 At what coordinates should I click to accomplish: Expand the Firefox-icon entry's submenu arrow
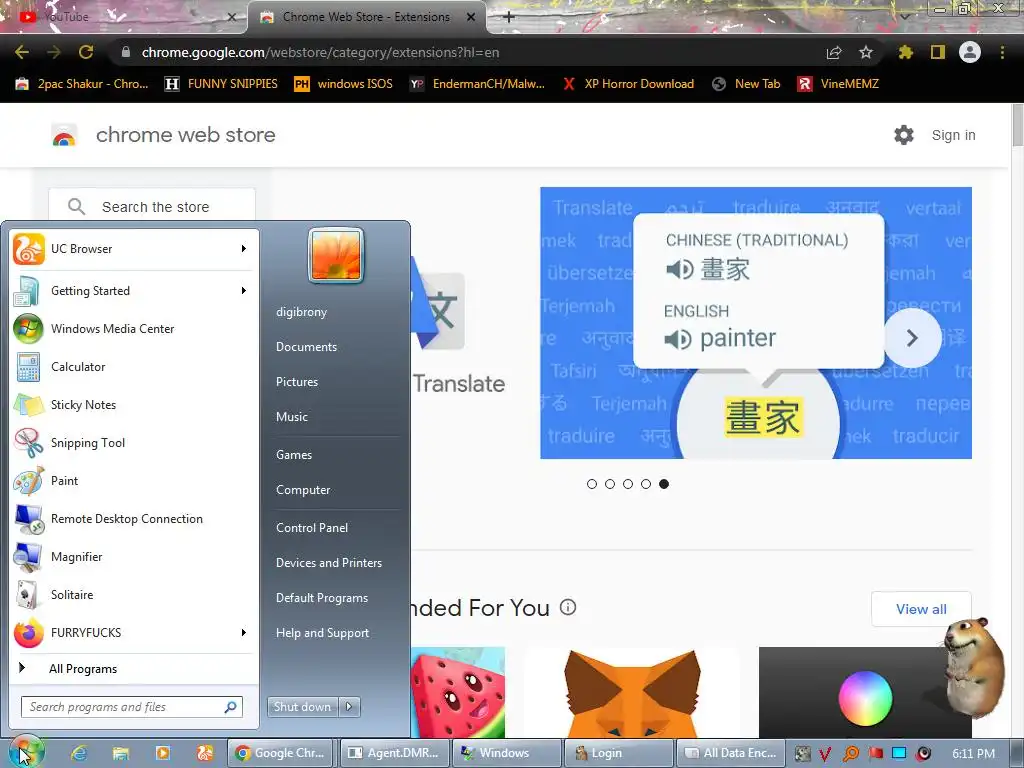coord(244,632)
